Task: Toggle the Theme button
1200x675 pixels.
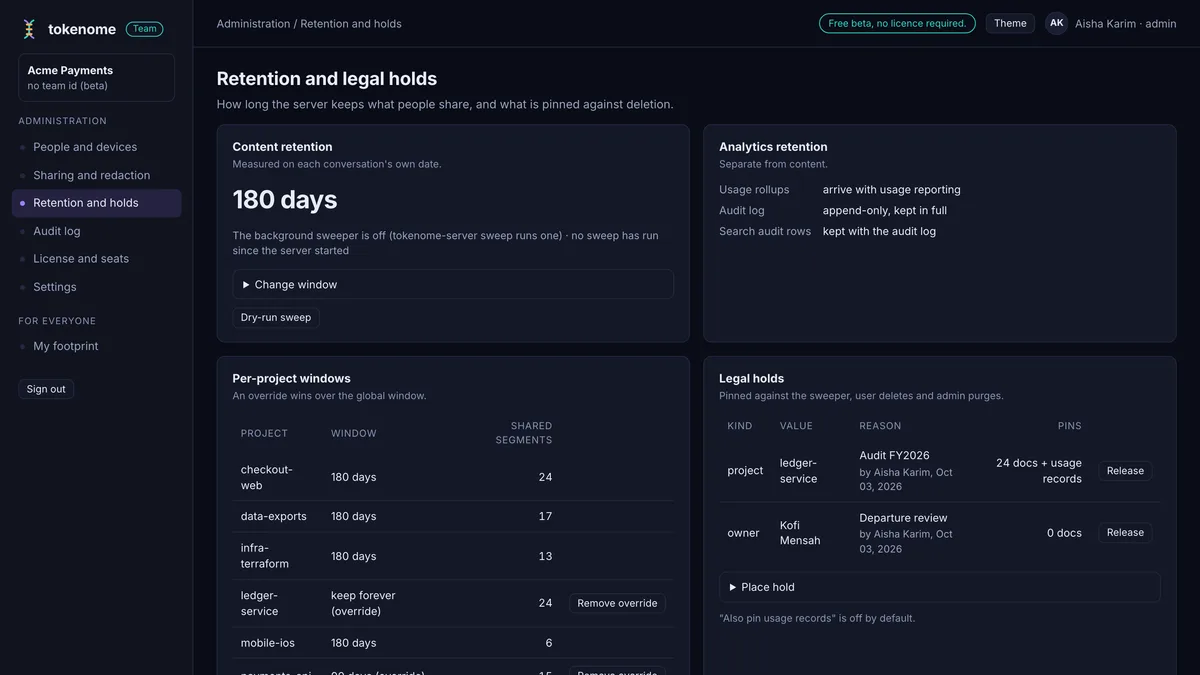Action: click(x=1010, y=23)
